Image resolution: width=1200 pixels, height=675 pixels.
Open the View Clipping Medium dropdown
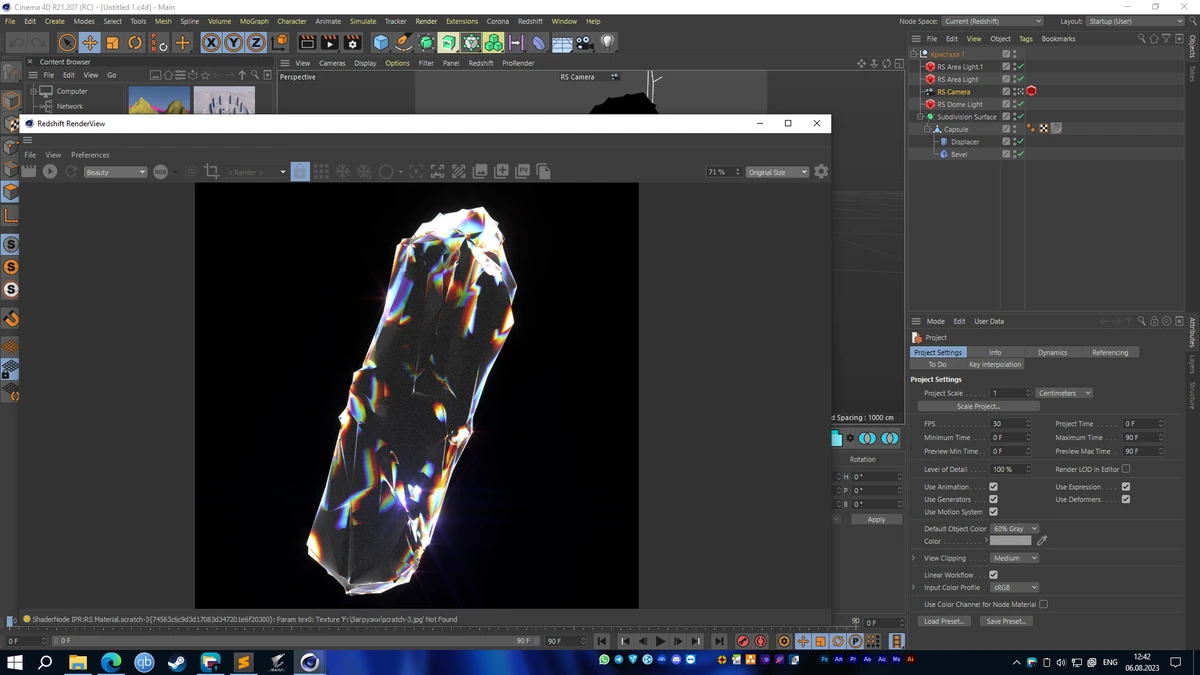(1014, 558)
